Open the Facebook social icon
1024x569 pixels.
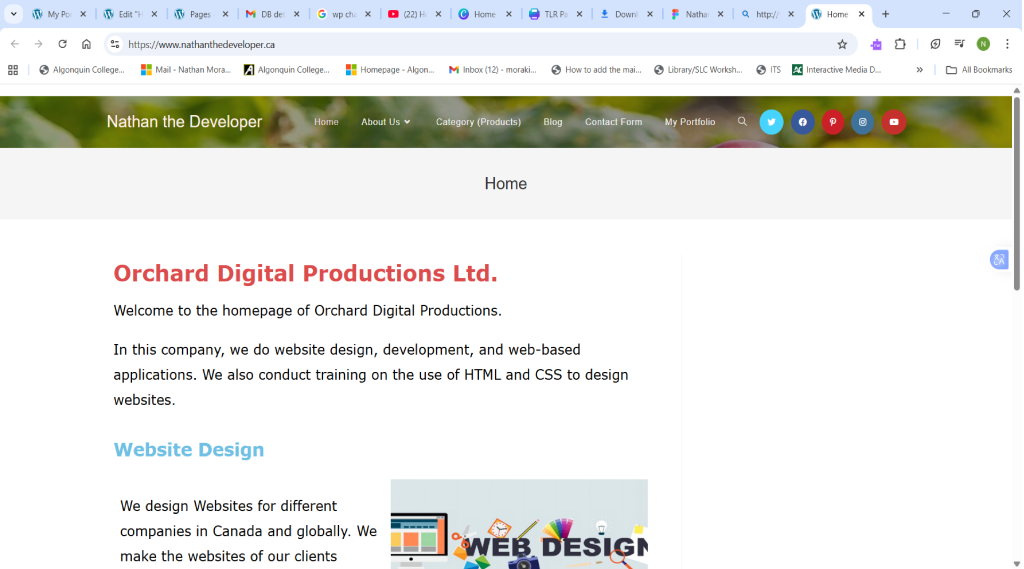(x=802, y=122)
